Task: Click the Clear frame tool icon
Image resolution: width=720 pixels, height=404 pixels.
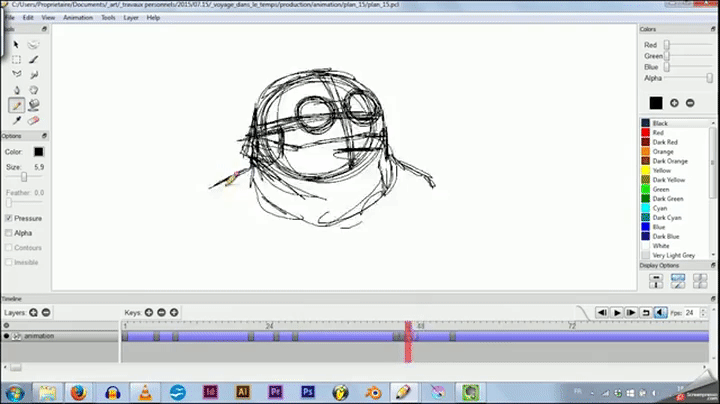Action: [33, 45]
